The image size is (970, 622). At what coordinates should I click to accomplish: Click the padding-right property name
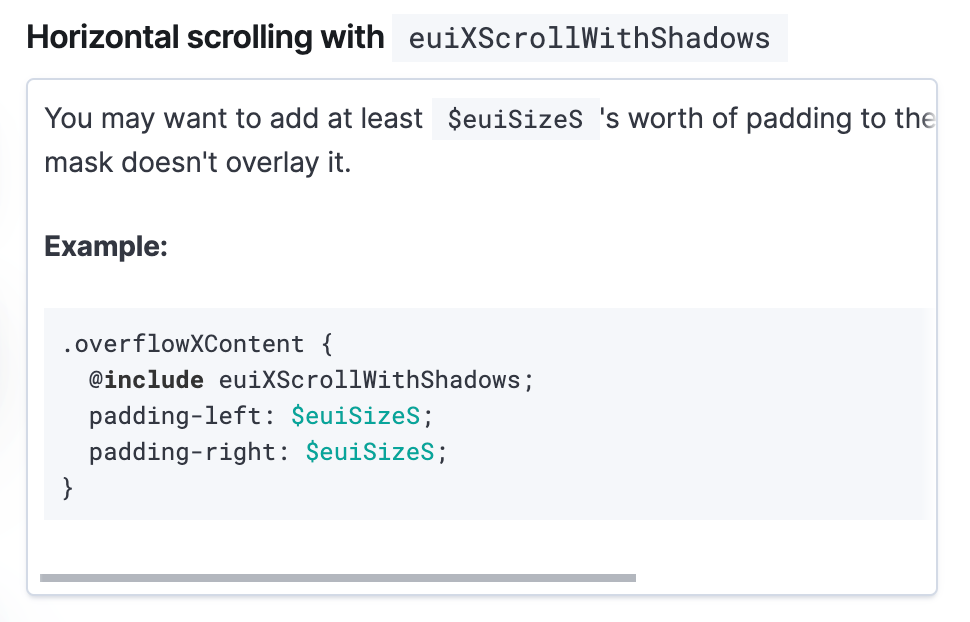(182, 452)
